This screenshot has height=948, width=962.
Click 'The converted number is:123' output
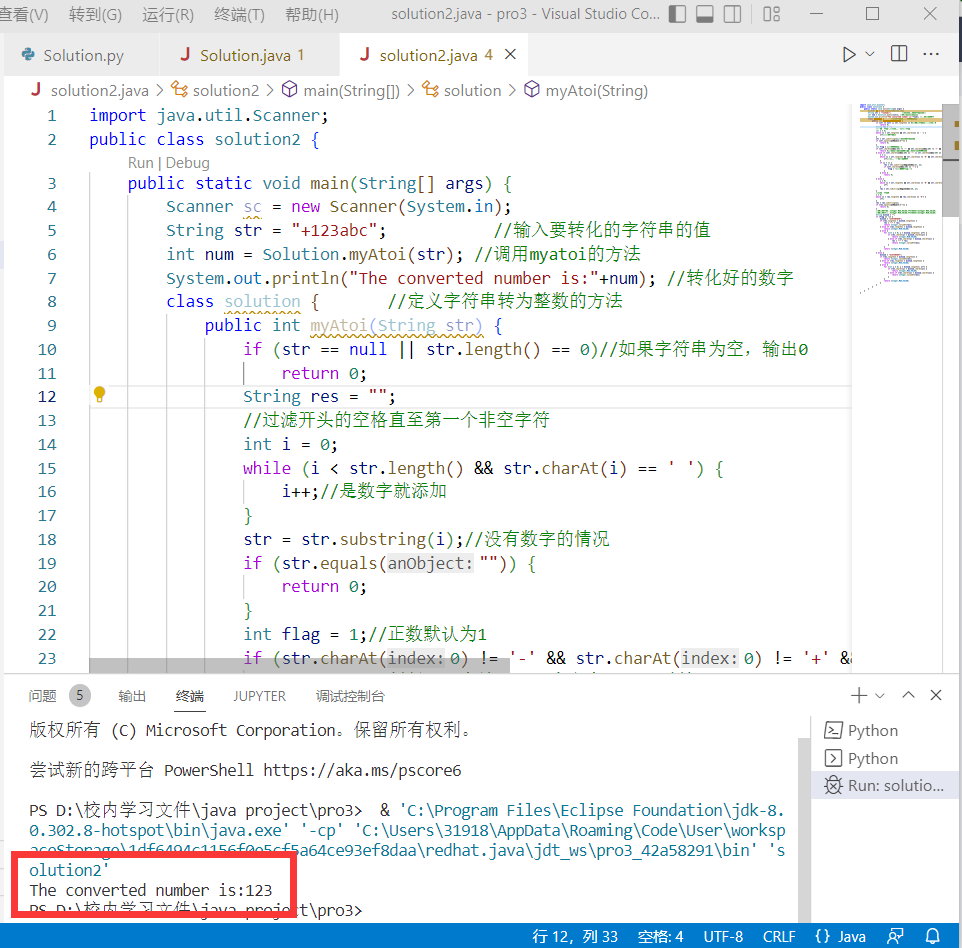150,890
